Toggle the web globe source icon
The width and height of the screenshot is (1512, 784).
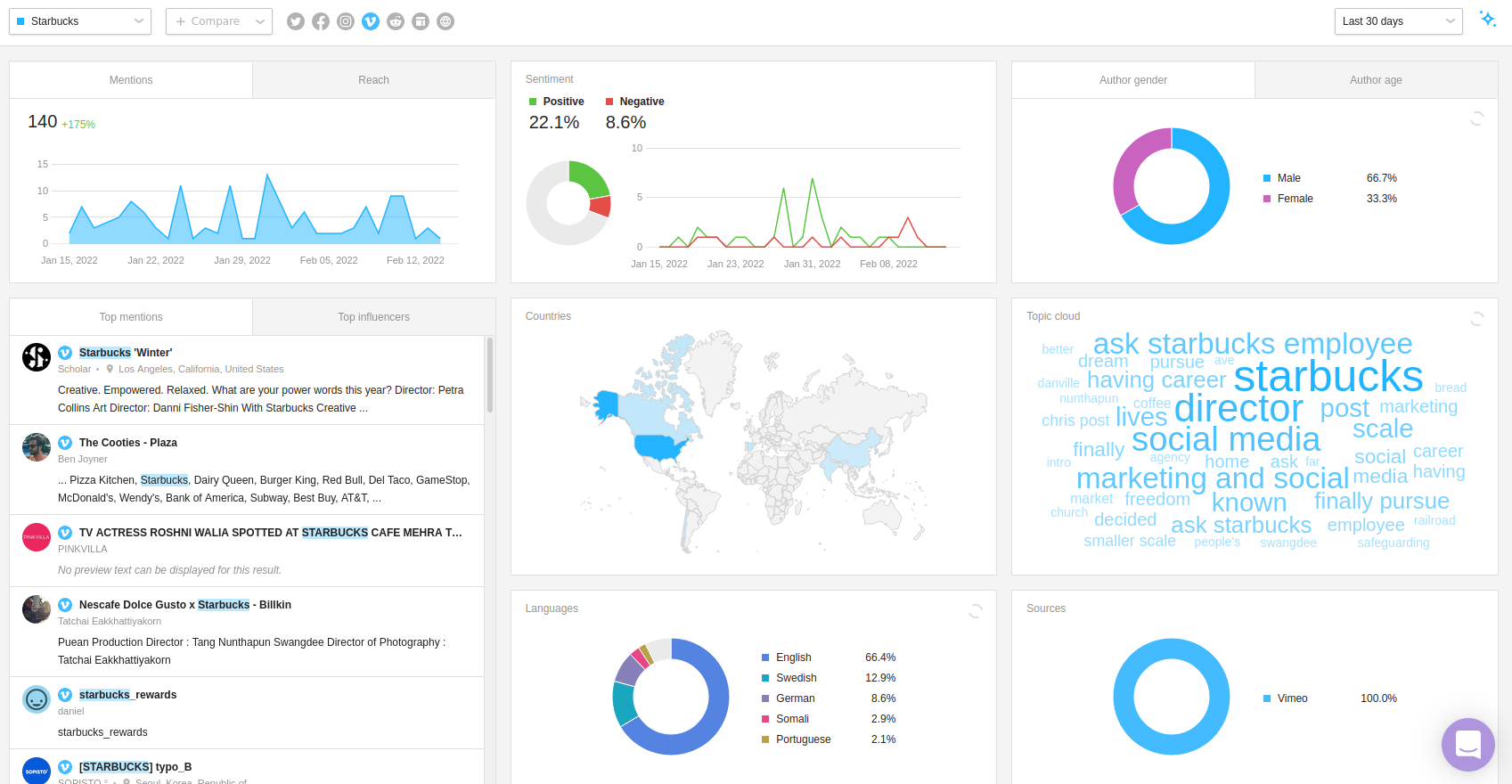coord(445,21)
